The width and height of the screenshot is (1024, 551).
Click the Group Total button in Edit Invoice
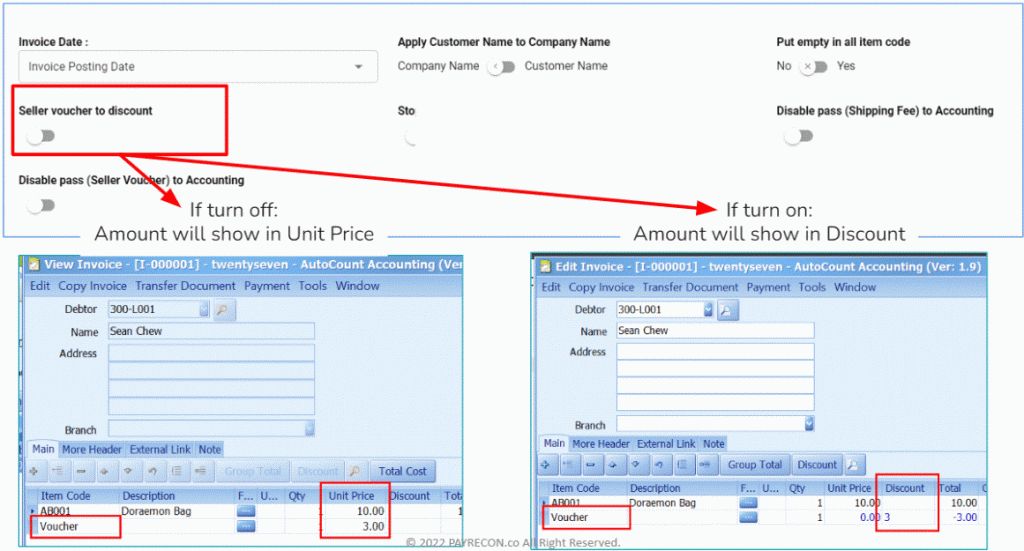754,465
